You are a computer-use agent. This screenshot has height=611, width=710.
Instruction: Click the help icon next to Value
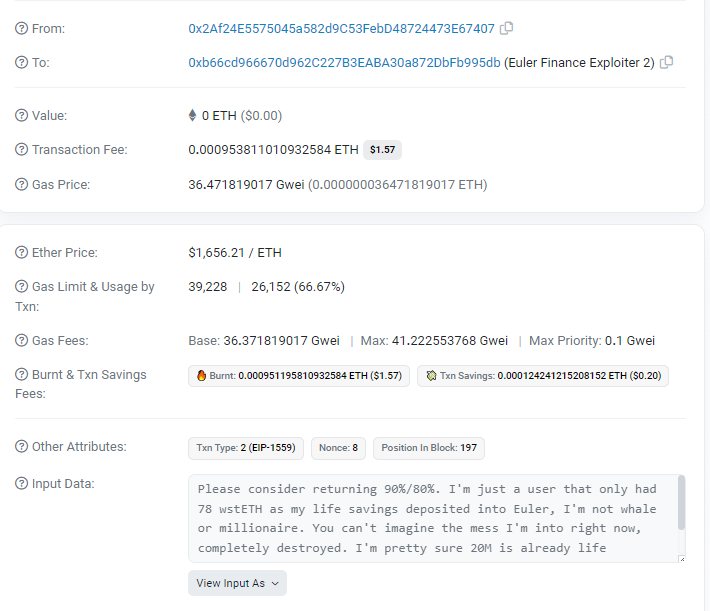tap(21, 115)
